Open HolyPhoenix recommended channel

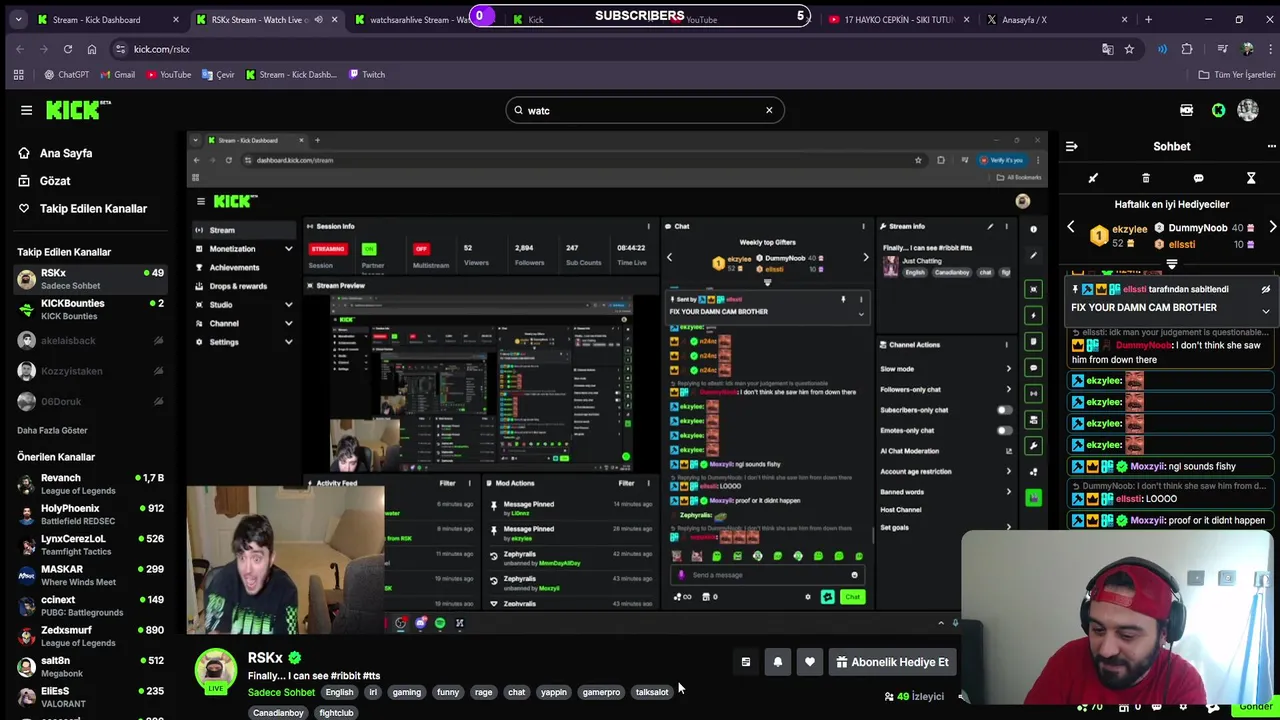pyautogui.click(x=90, y=514)
